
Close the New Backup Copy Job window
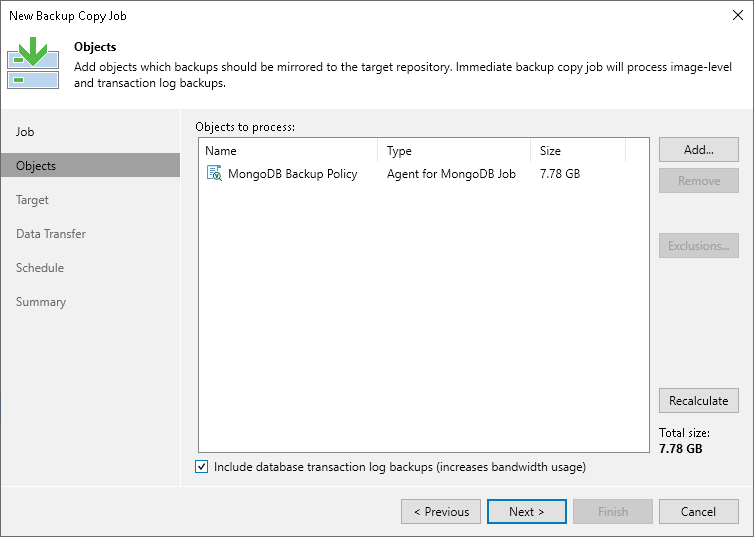(x=738, y=15)
